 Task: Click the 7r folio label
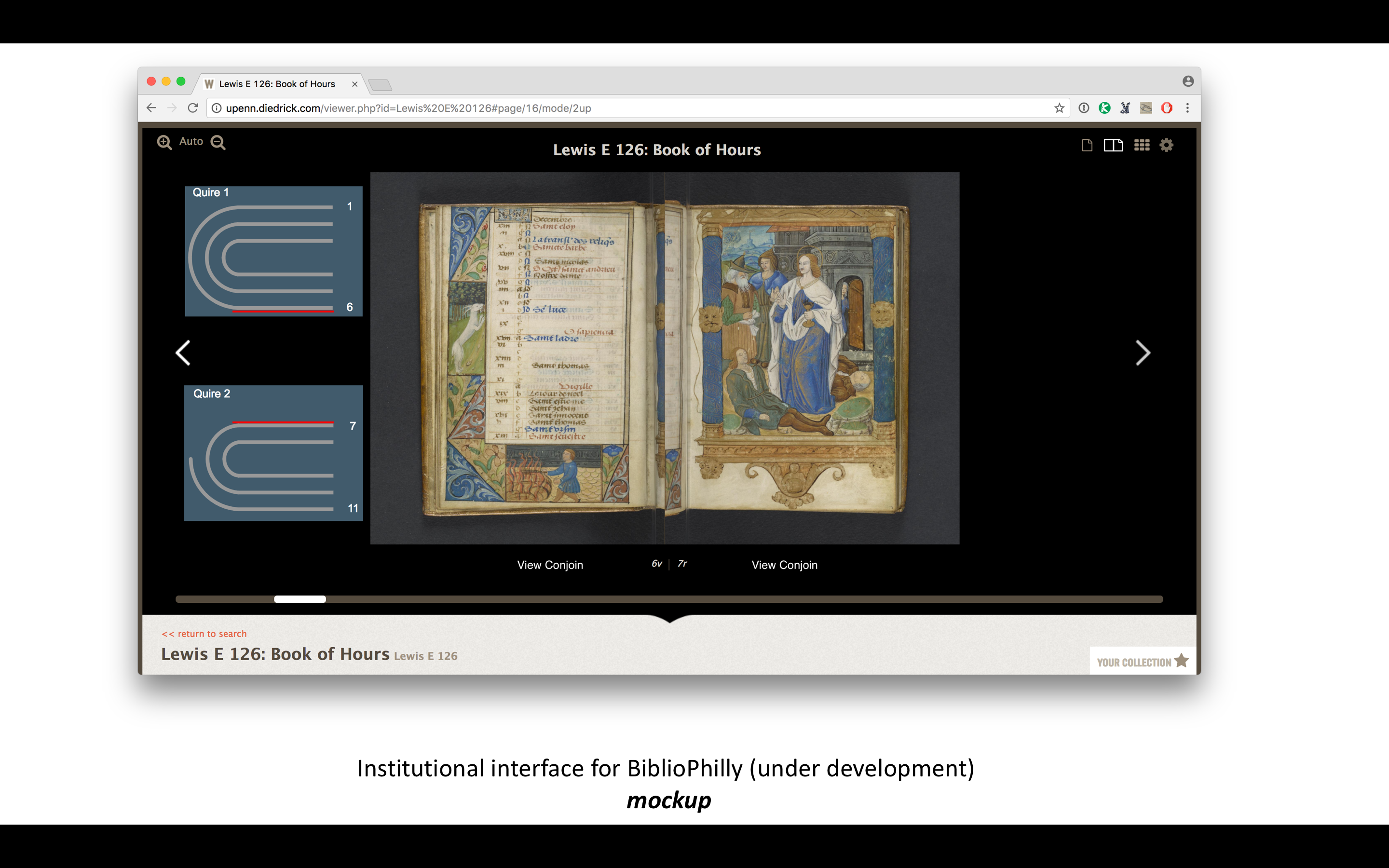point(682,564)
